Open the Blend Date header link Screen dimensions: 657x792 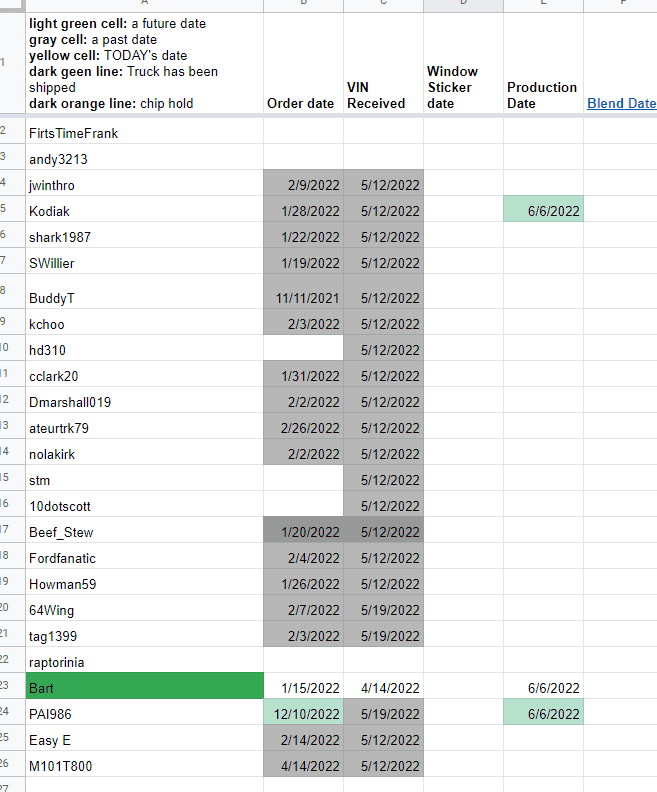click(621, 103)
